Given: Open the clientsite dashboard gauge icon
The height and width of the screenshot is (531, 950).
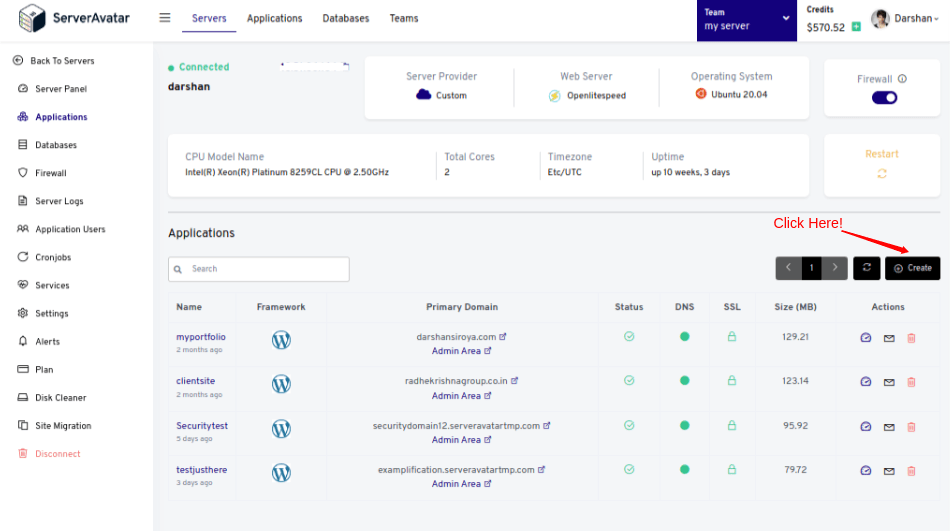Looking at the screenshot, I should point(866,382).
